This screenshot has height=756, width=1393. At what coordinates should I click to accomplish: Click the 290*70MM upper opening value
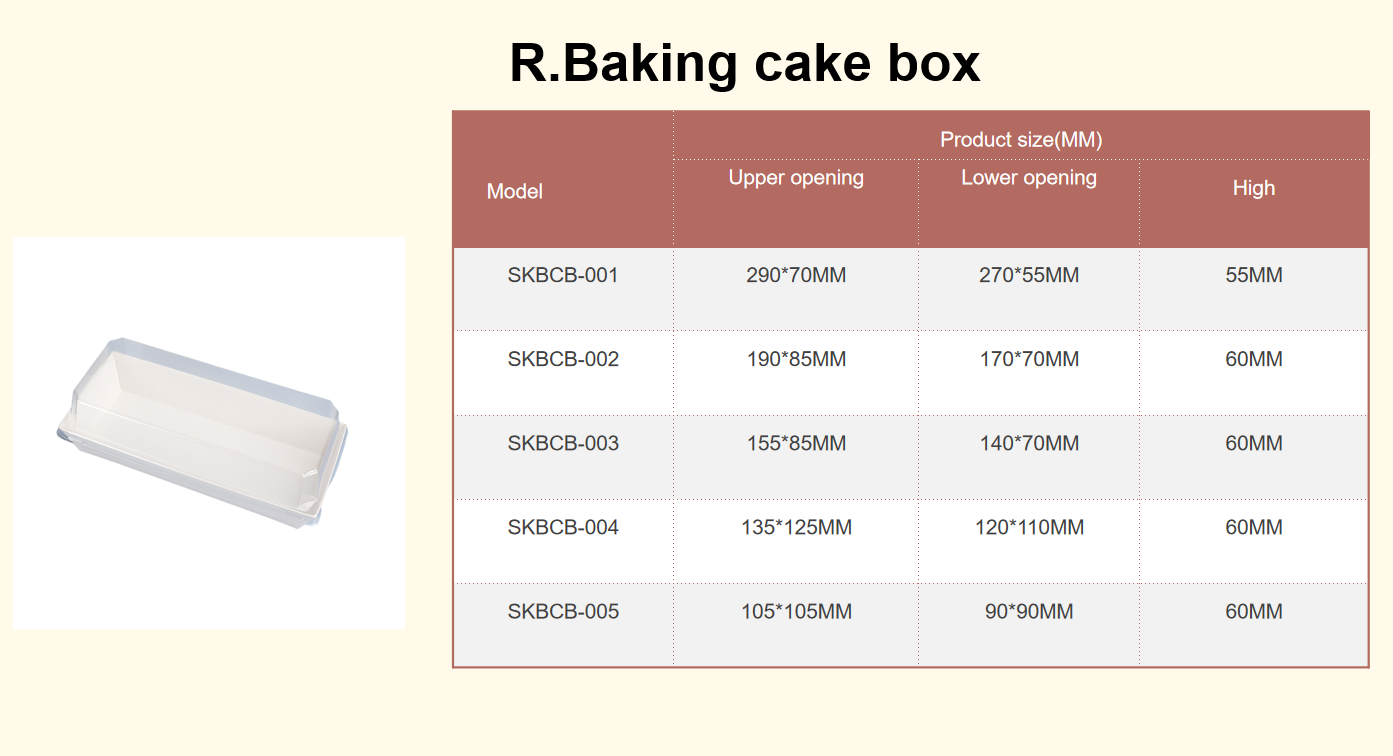click(796, 275)
